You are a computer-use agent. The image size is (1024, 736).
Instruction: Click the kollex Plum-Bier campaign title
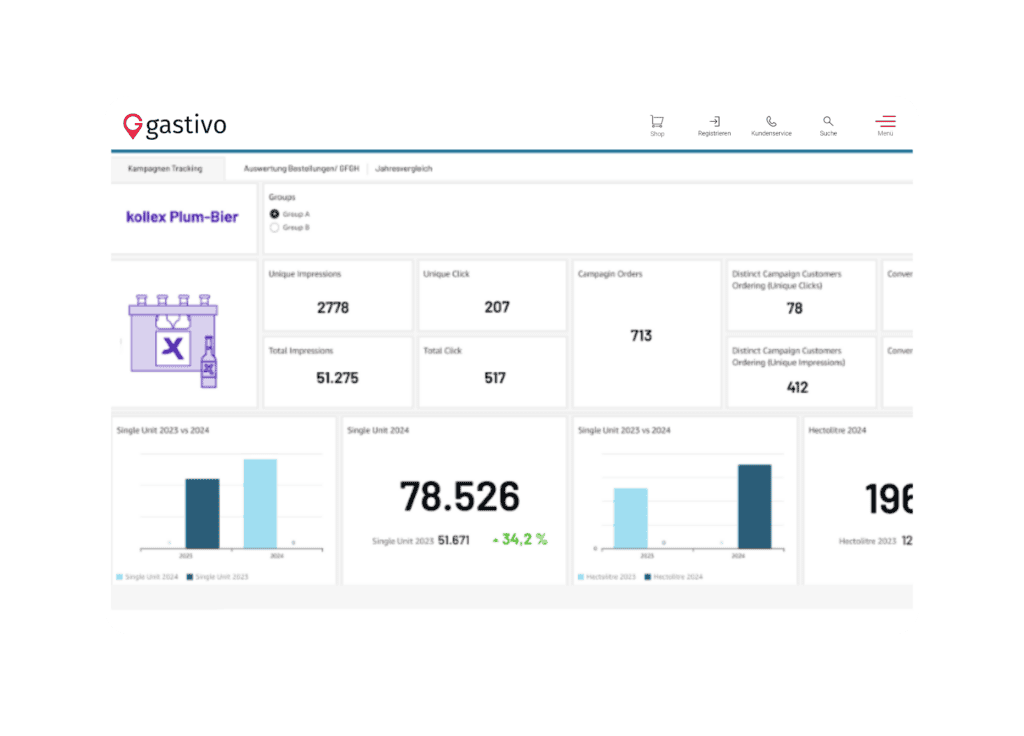(x=182, y=217)
